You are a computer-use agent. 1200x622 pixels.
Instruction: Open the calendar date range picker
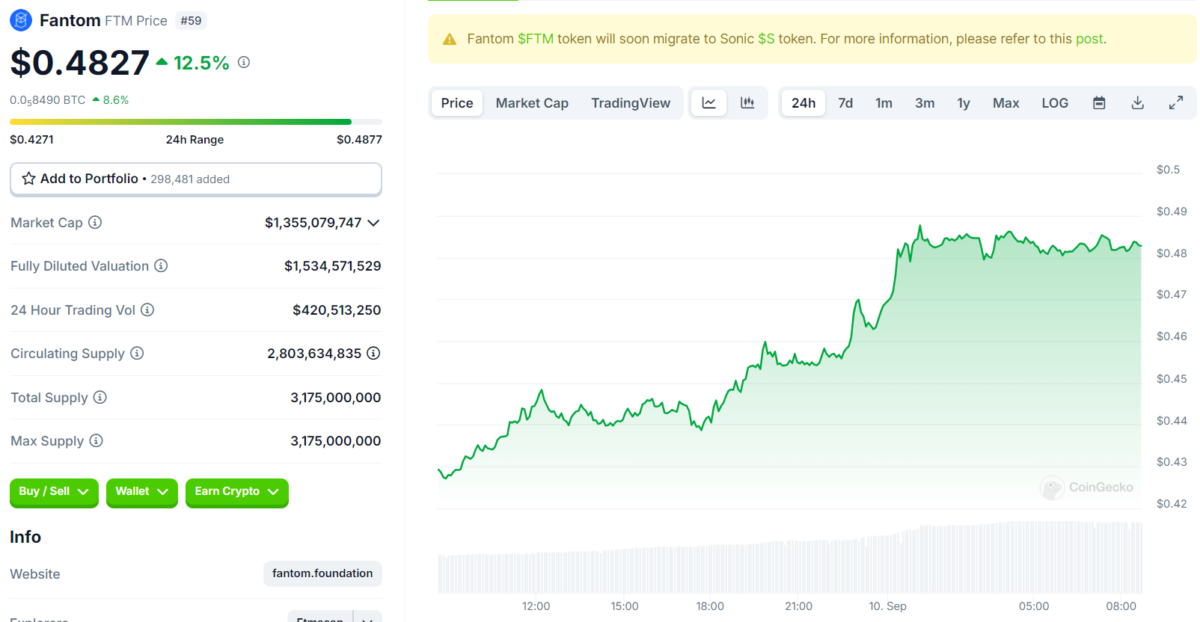click(x=1099, y=103)
